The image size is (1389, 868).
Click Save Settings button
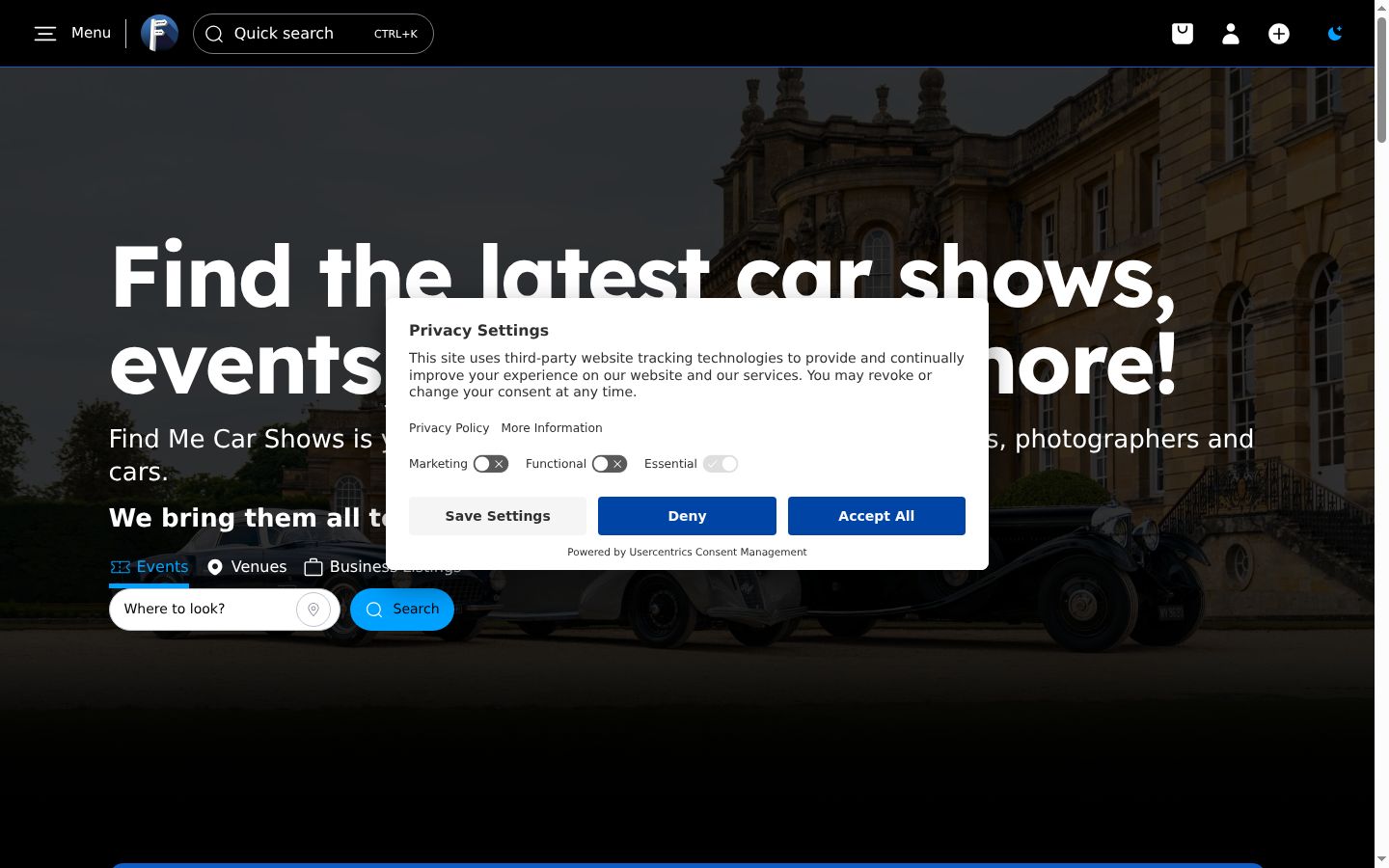tap(498, 516)
